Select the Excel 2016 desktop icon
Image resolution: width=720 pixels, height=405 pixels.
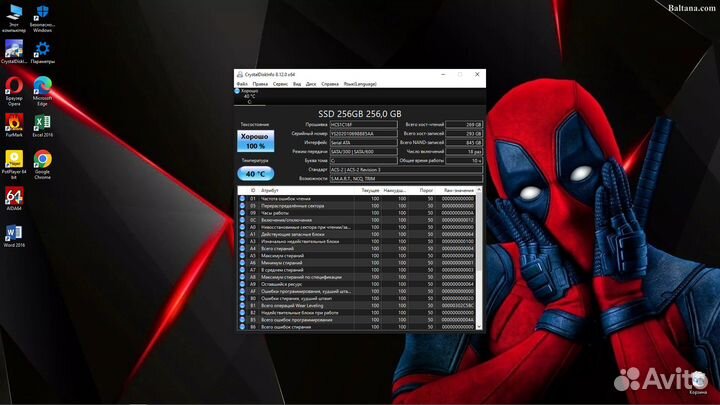tap(42, 125)
